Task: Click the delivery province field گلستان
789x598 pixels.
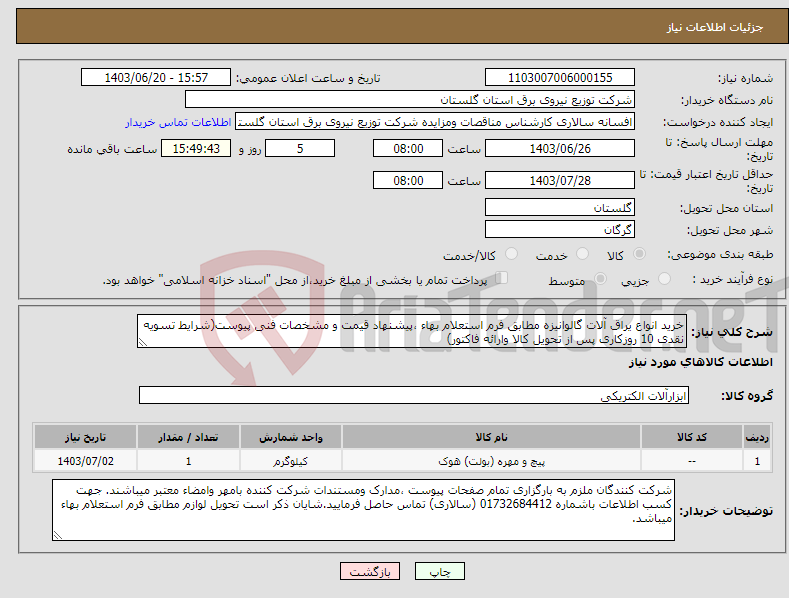Action: pos(560,207)
